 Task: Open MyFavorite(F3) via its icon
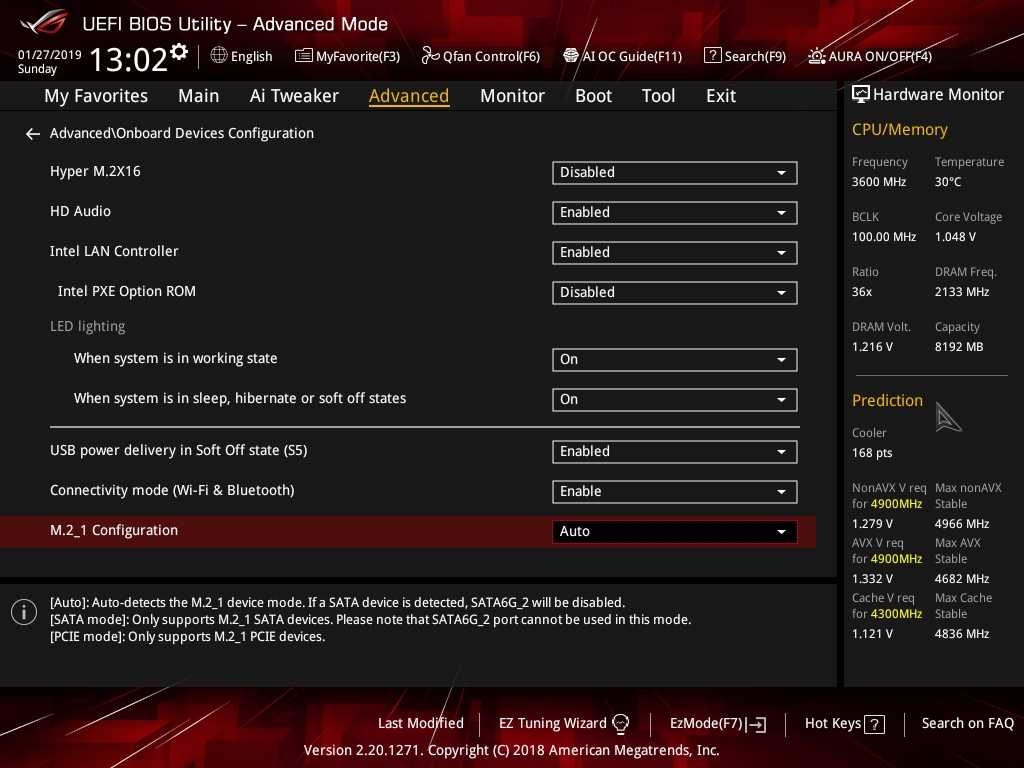point(304,56)
